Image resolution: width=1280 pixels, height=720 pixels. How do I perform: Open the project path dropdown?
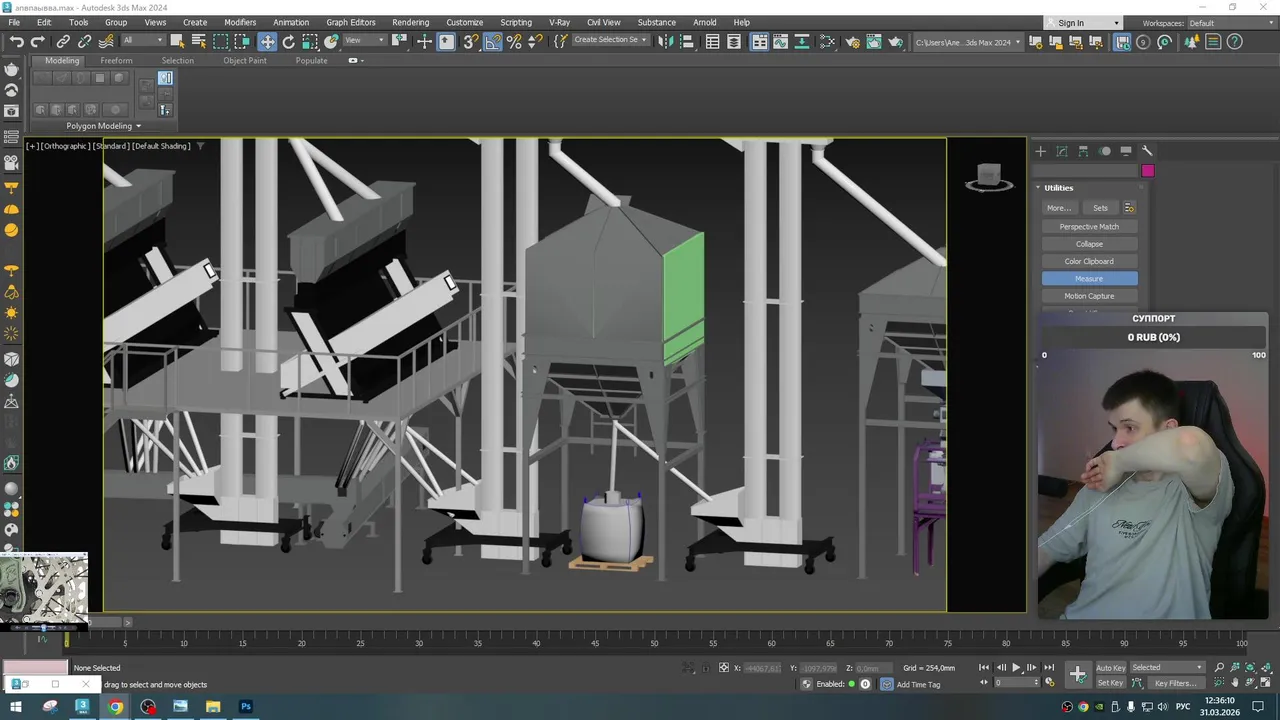tap(969, 42)
